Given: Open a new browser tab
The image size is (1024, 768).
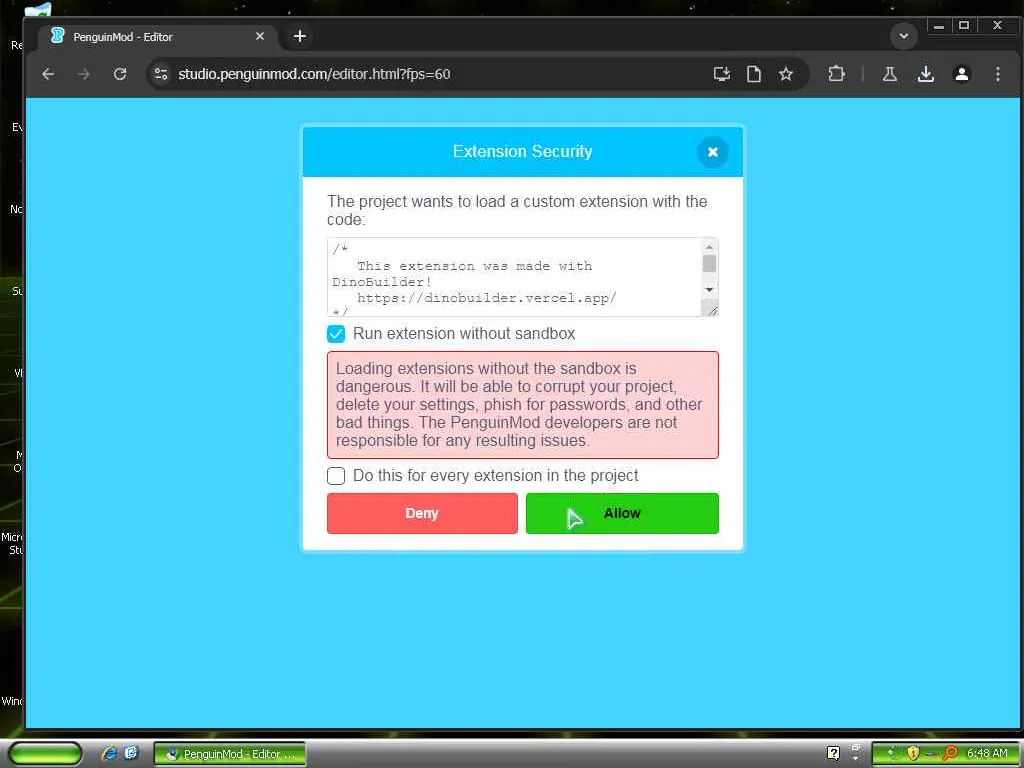Looking at the screenshot, I should 300,37.
